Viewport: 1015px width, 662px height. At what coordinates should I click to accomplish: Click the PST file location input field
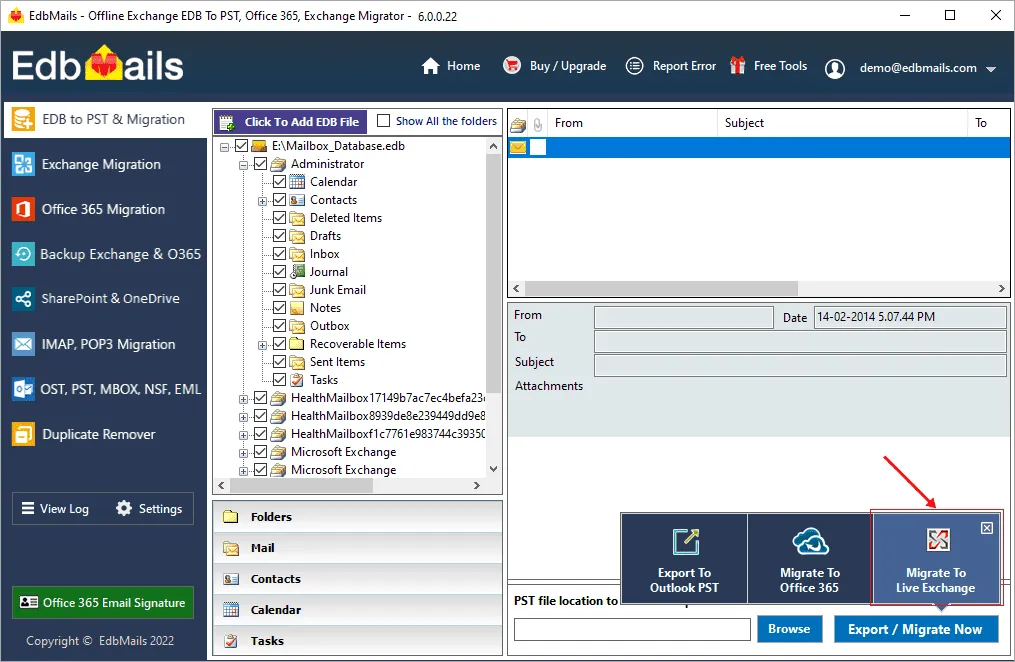[x=632, y=630]
